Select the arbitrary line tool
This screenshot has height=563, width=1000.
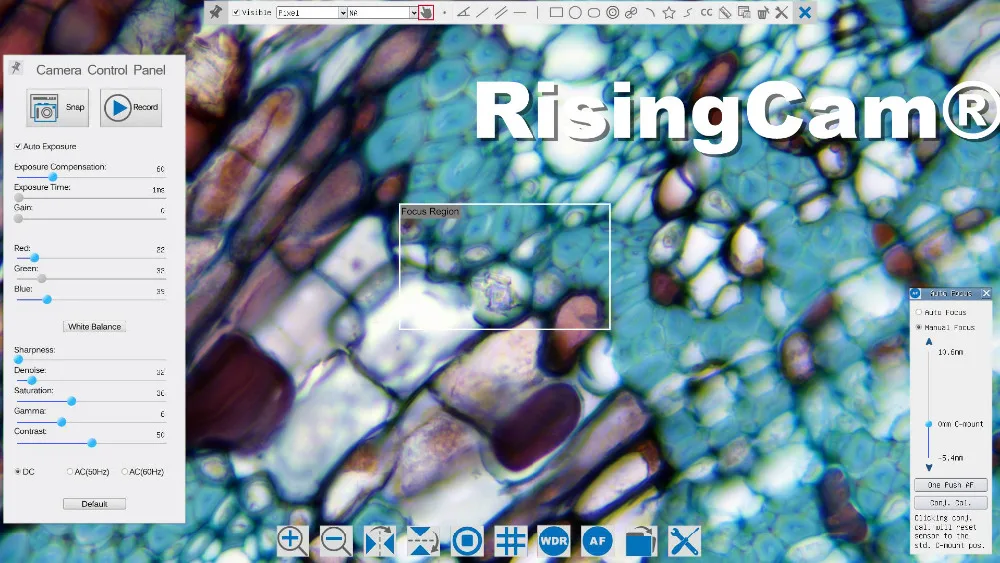tap(483, 12)
